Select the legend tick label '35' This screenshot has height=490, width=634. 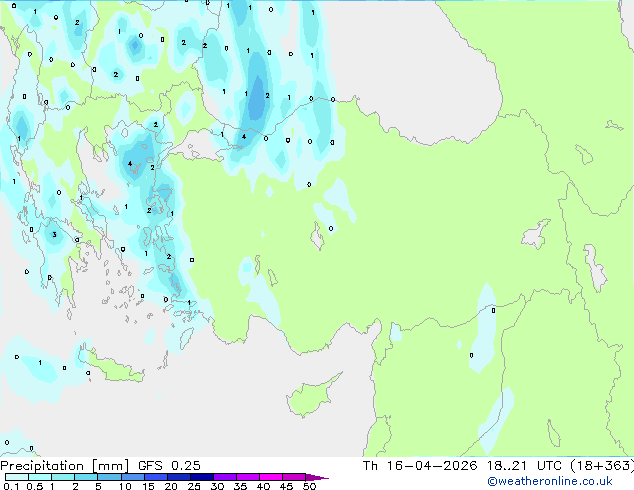[x=240, y=486]
